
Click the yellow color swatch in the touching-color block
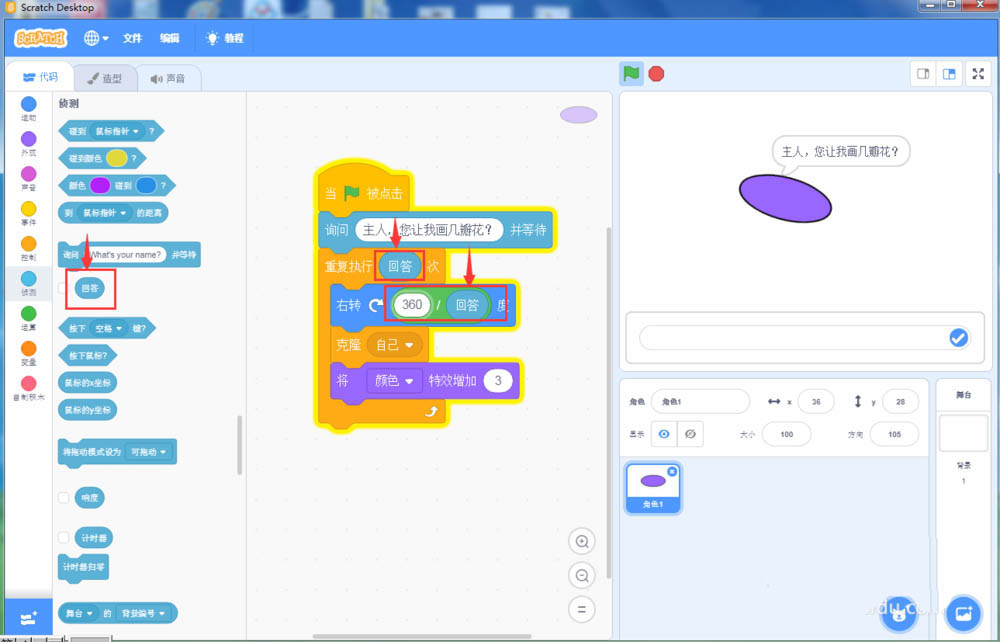117,157
